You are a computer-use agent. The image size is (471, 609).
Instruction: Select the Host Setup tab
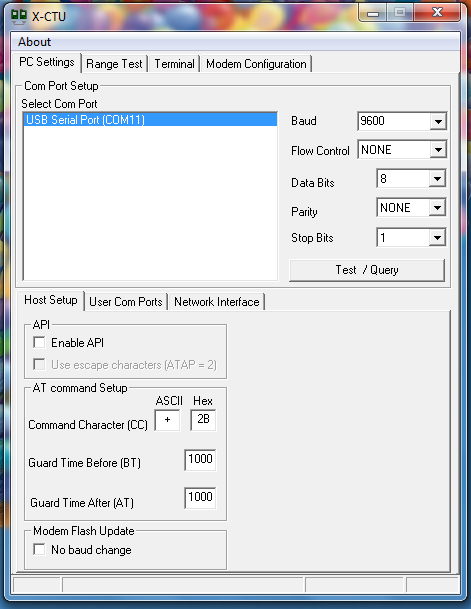(x=50, y=300)
